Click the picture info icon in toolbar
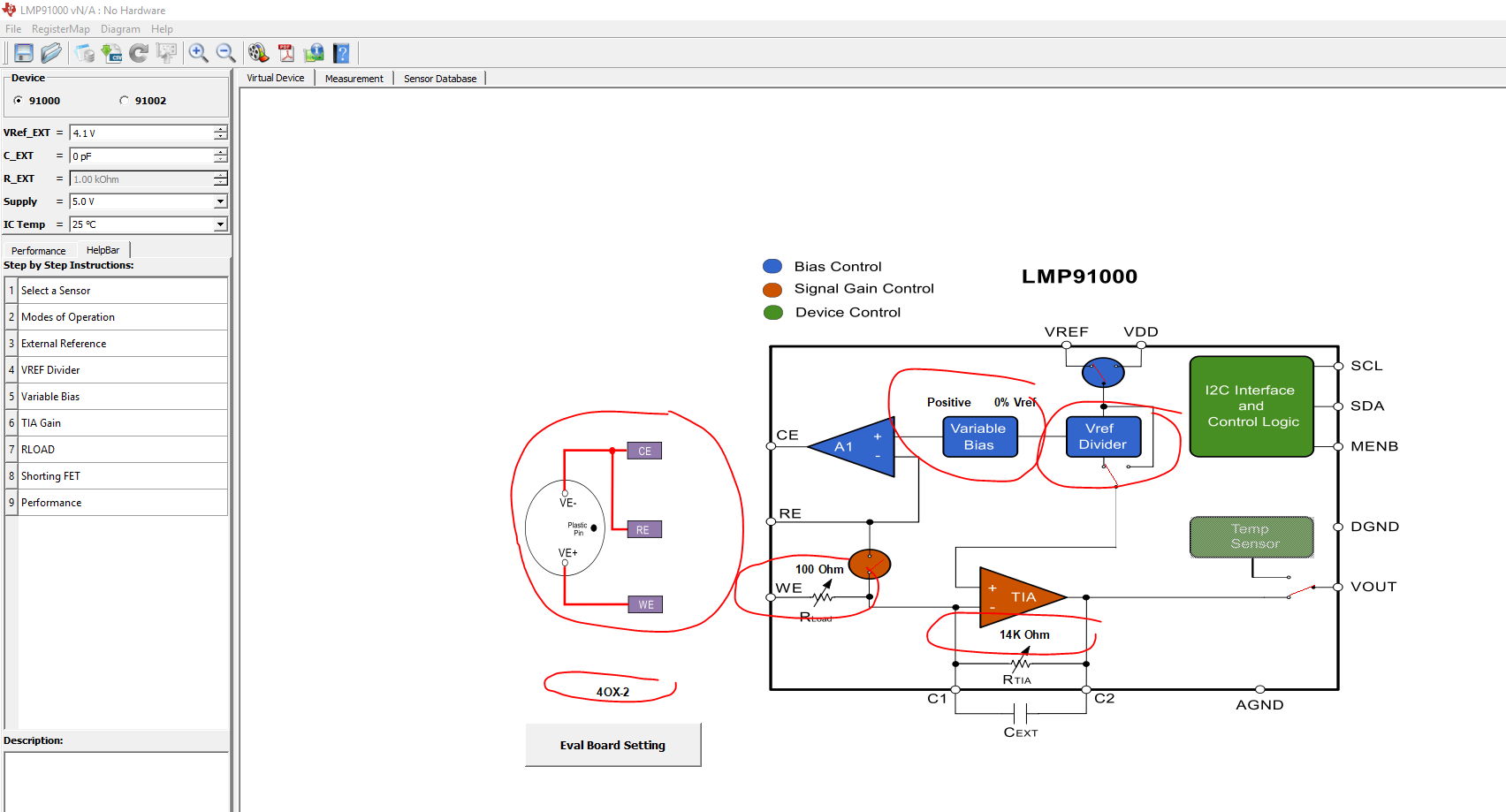 (314, 53)
